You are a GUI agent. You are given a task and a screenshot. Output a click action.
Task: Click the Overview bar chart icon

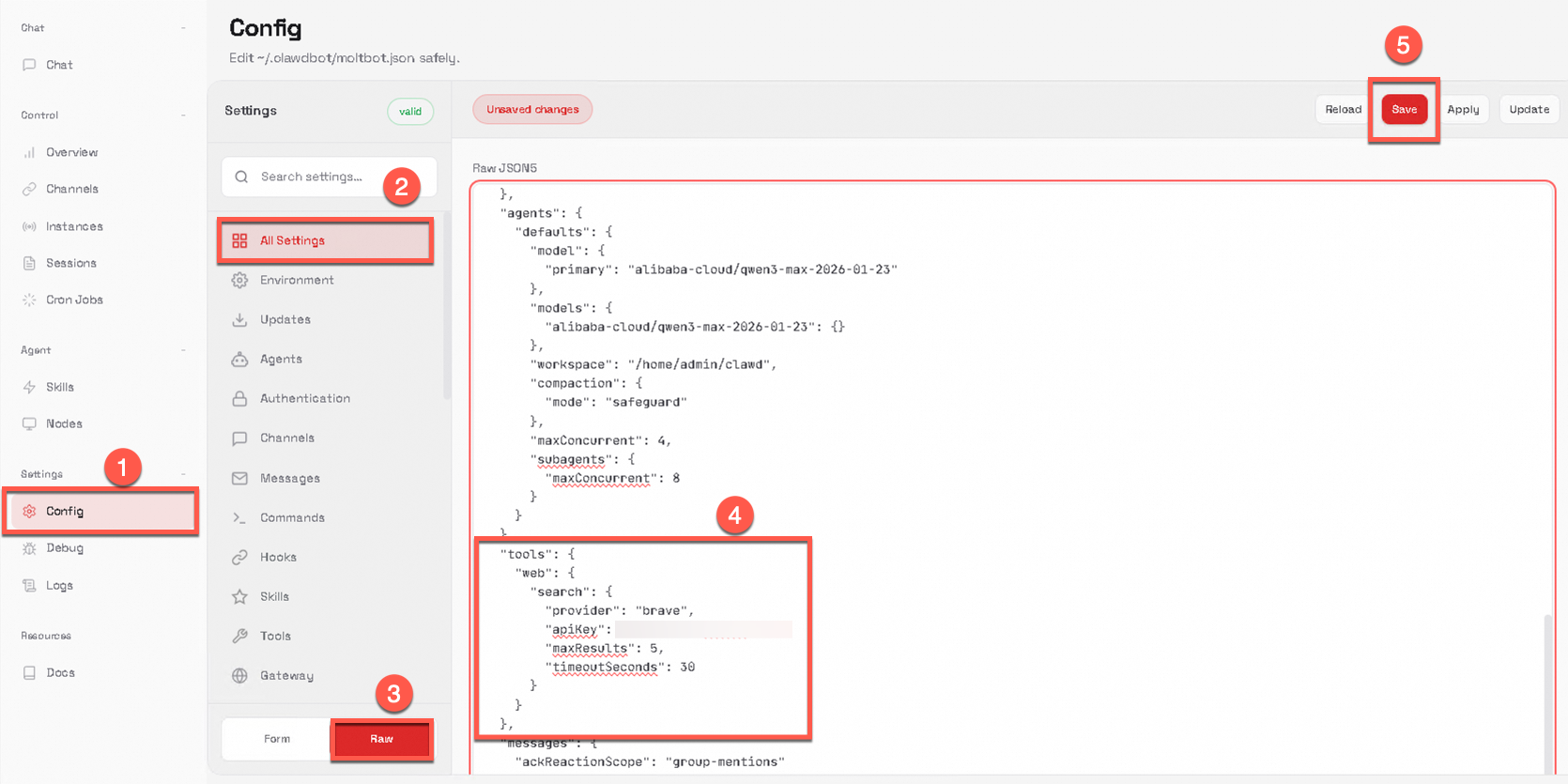pyautogui.click(x=29, y=152)
